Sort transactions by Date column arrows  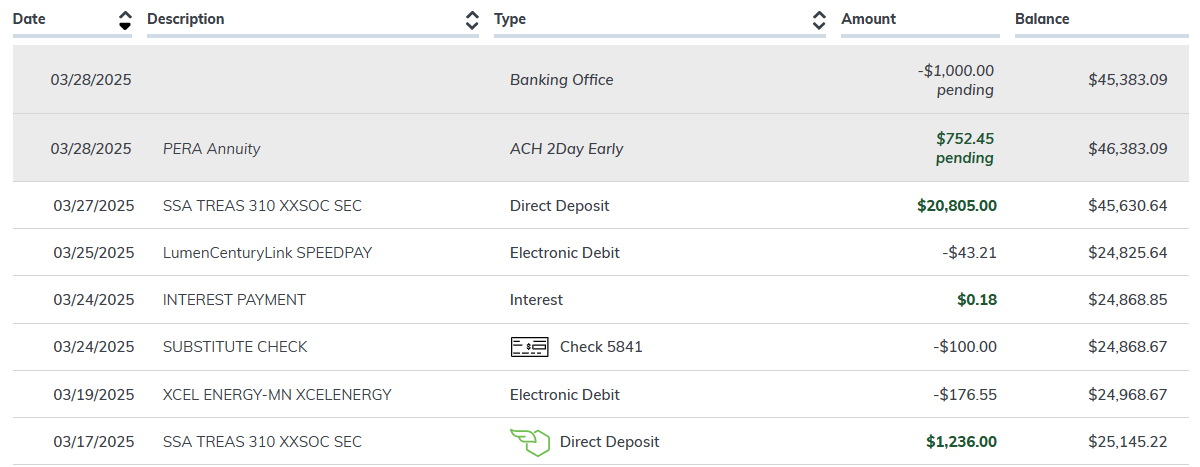click(124, 20)
